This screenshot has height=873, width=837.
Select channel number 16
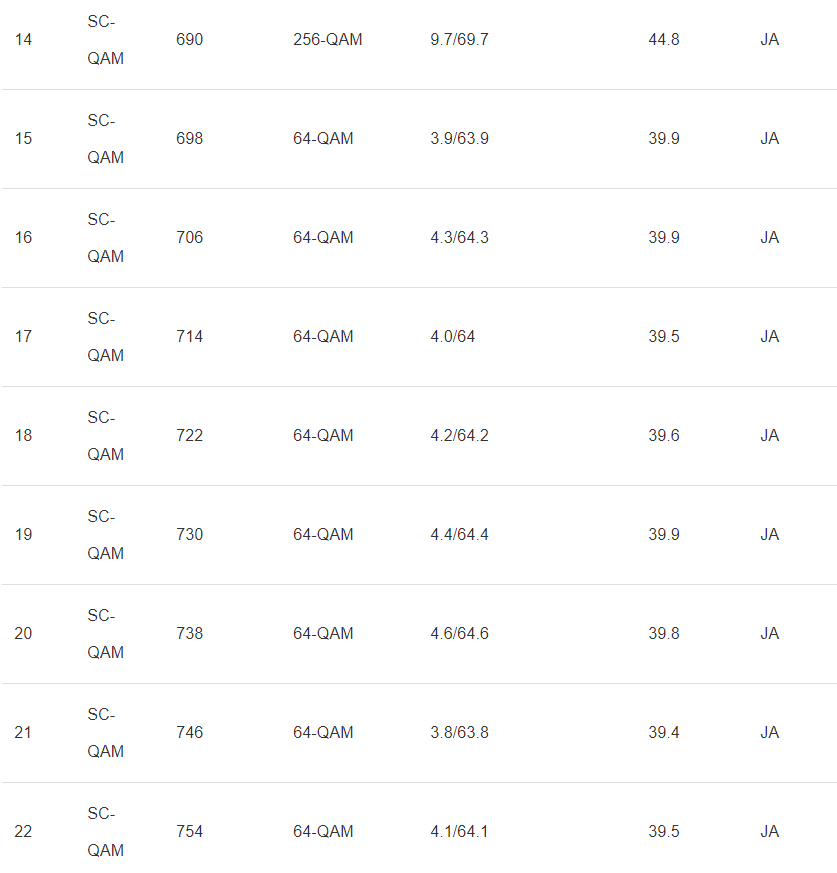[x=23, y=238]
